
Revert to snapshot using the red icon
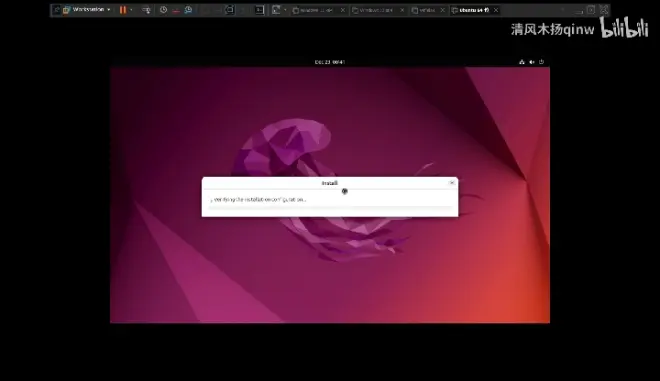(176, 10)
